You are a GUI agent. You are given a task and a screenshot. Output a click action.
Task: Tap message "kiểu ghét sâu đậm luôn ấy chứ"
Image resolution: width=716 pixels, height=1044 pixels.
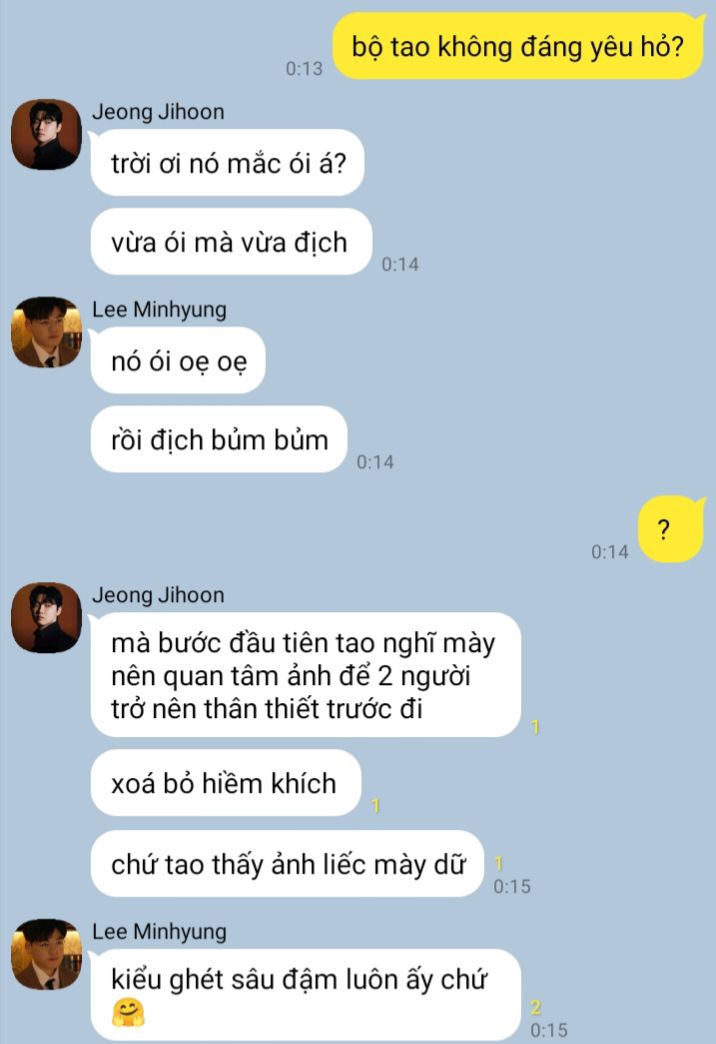pyautogui.click(x=306, y=995)
